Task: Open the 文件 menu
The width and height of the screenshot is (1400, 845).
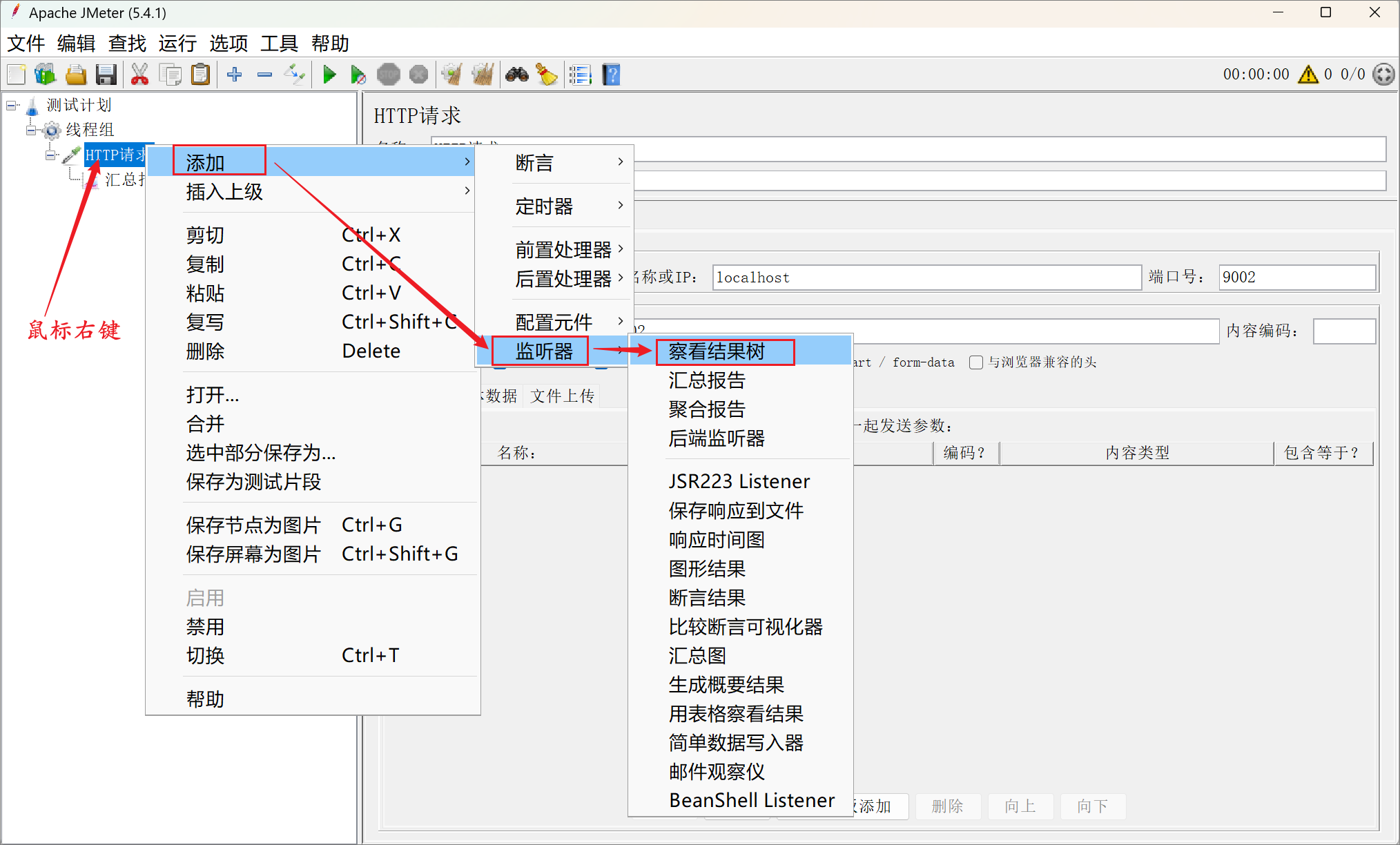Action: (x=26, y=43)
